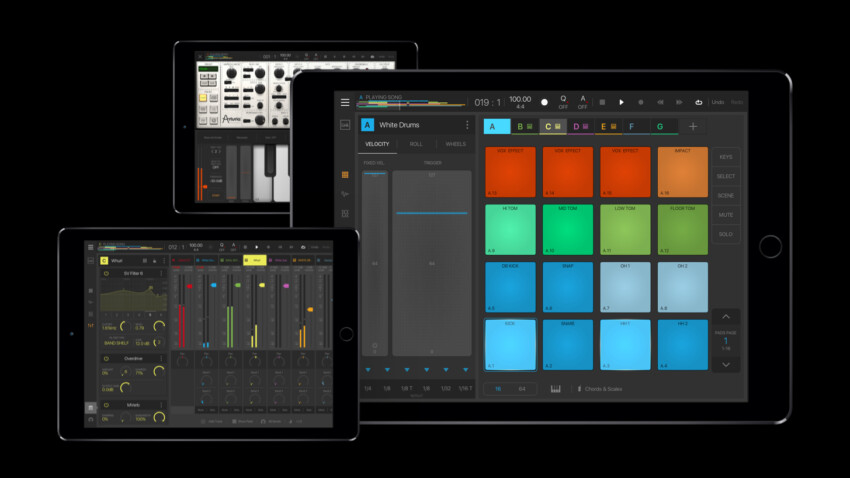Toggle Automation A OFF button
Screen dimensions: 850x478
583,102
